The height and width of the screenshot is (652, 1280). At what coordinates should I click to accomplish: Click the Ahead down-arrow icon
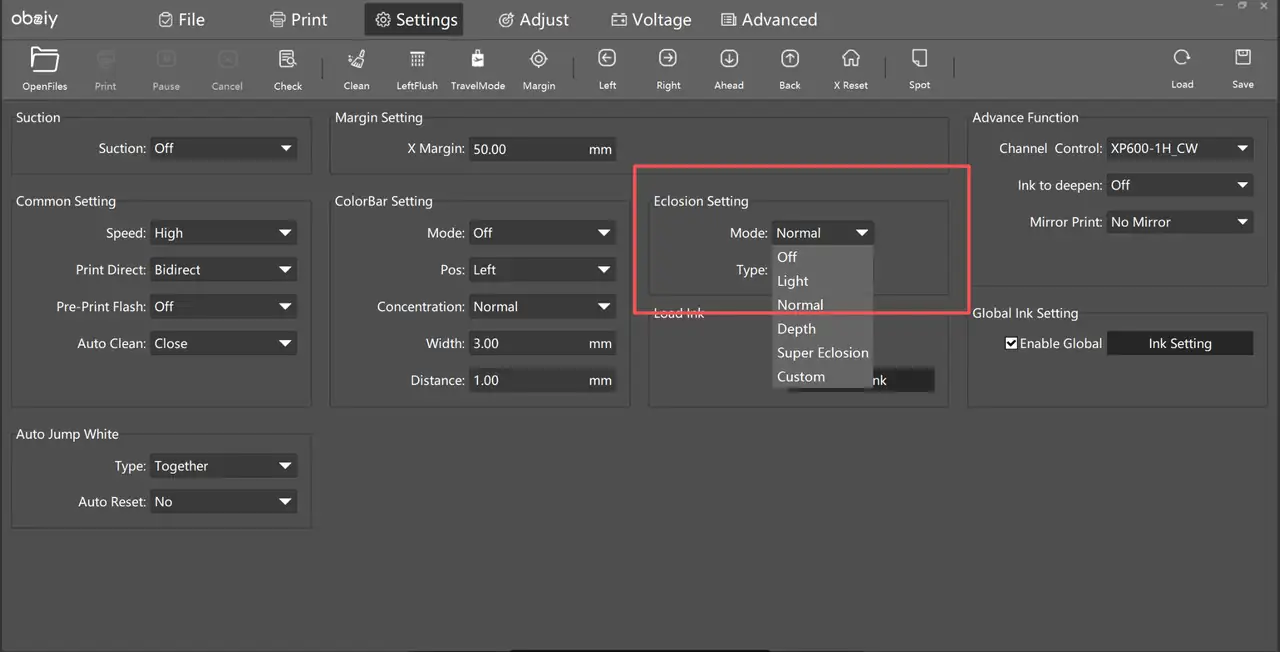click(729, 58)
